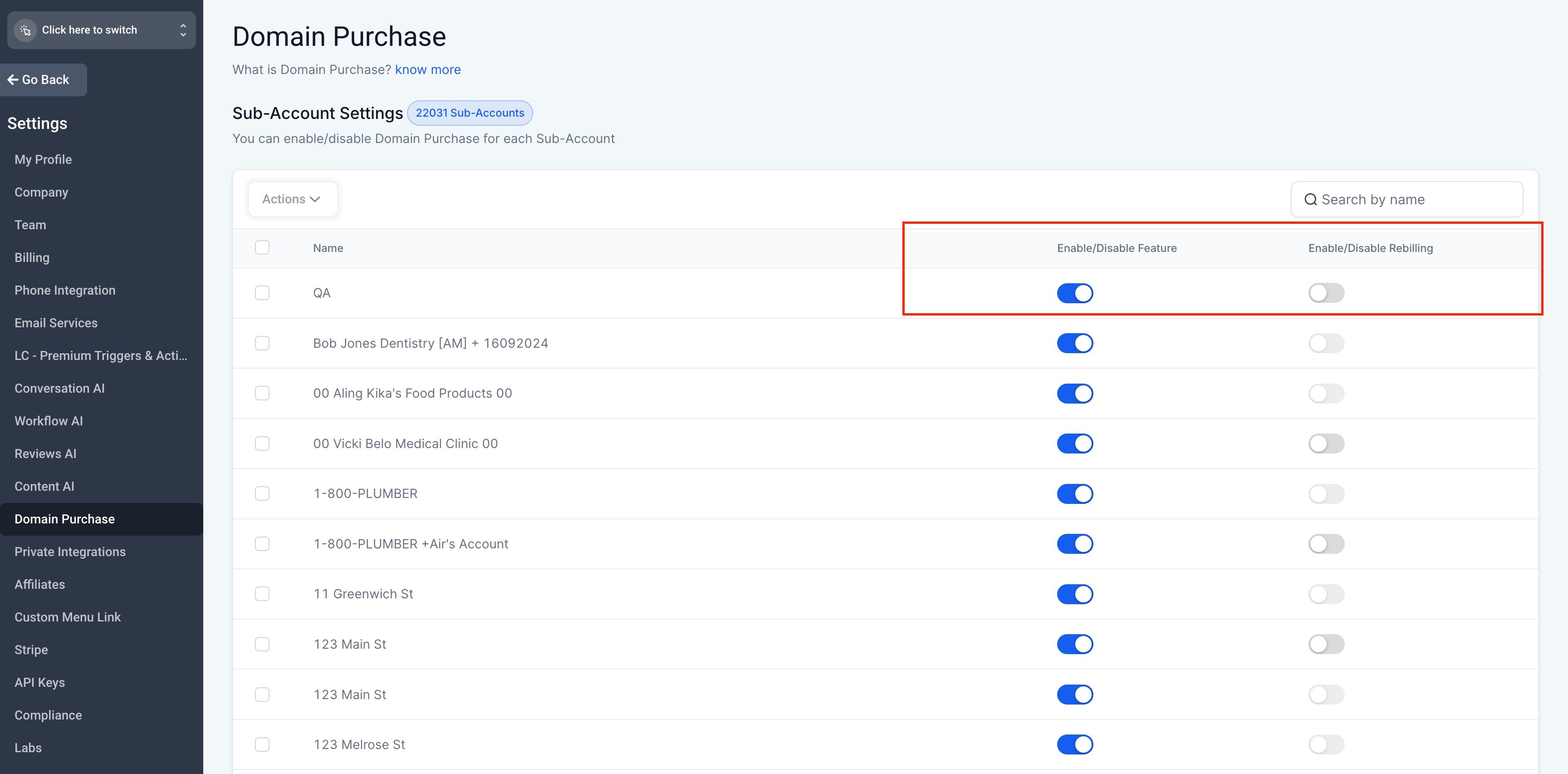This screenshot has height=774, width=1568.
Task: Select the 1-800-PLUMBER row checkbox
Action: (x=262, y=494)
